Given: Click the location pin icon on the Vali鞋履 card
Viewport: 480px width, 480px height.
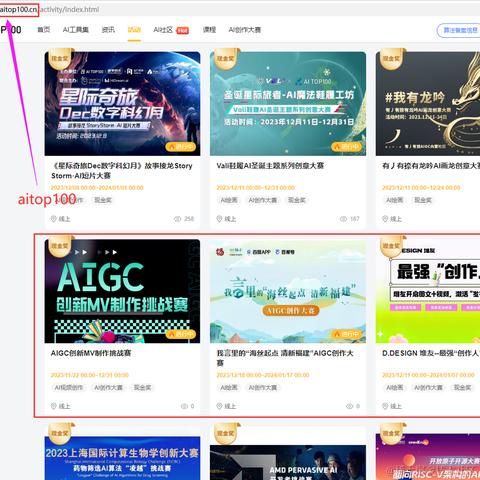Looking at the screenshot, I should tap(219, 219).
